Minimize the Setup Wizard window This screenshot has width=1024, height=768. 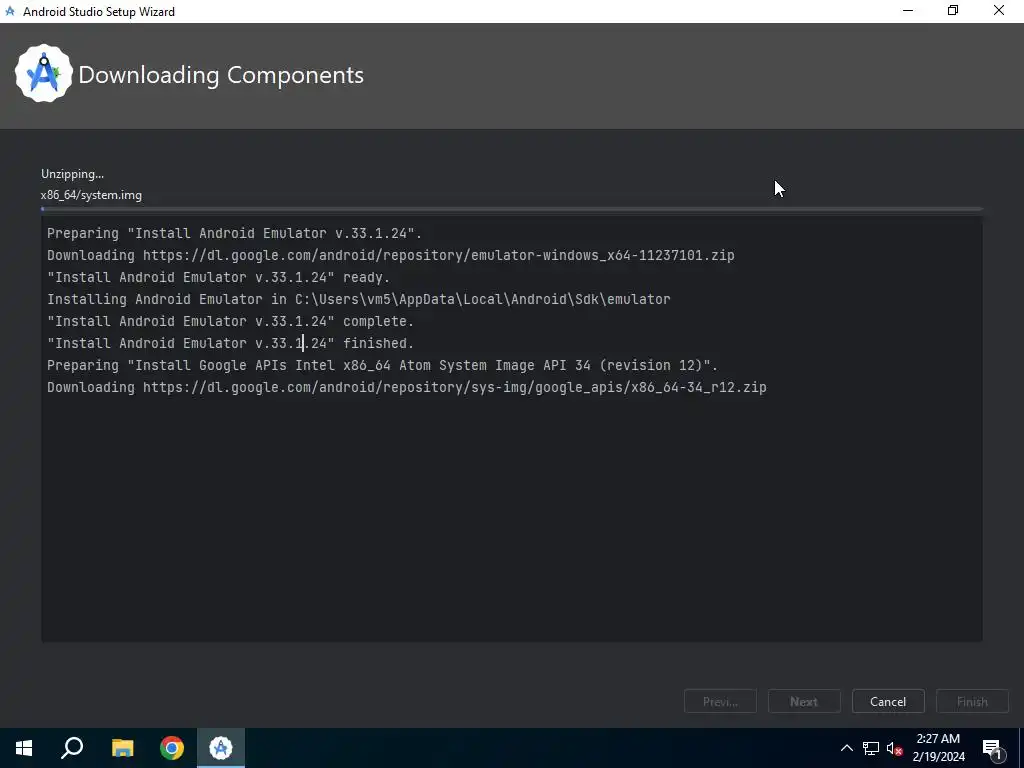(908, 11)
